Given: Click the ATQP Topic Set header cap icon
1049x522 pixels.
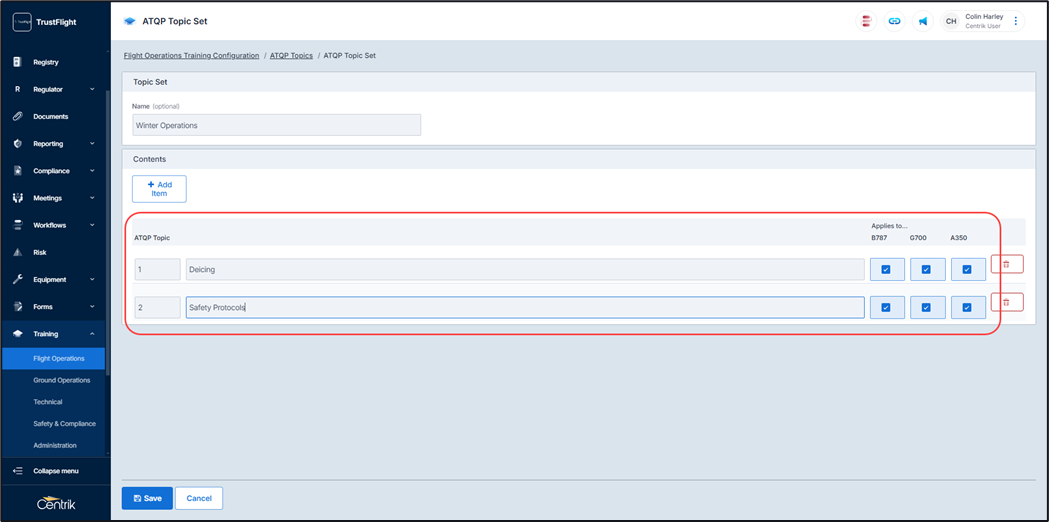Looking at the screenshot, I should pyautogui.click(x=130, y=21).
